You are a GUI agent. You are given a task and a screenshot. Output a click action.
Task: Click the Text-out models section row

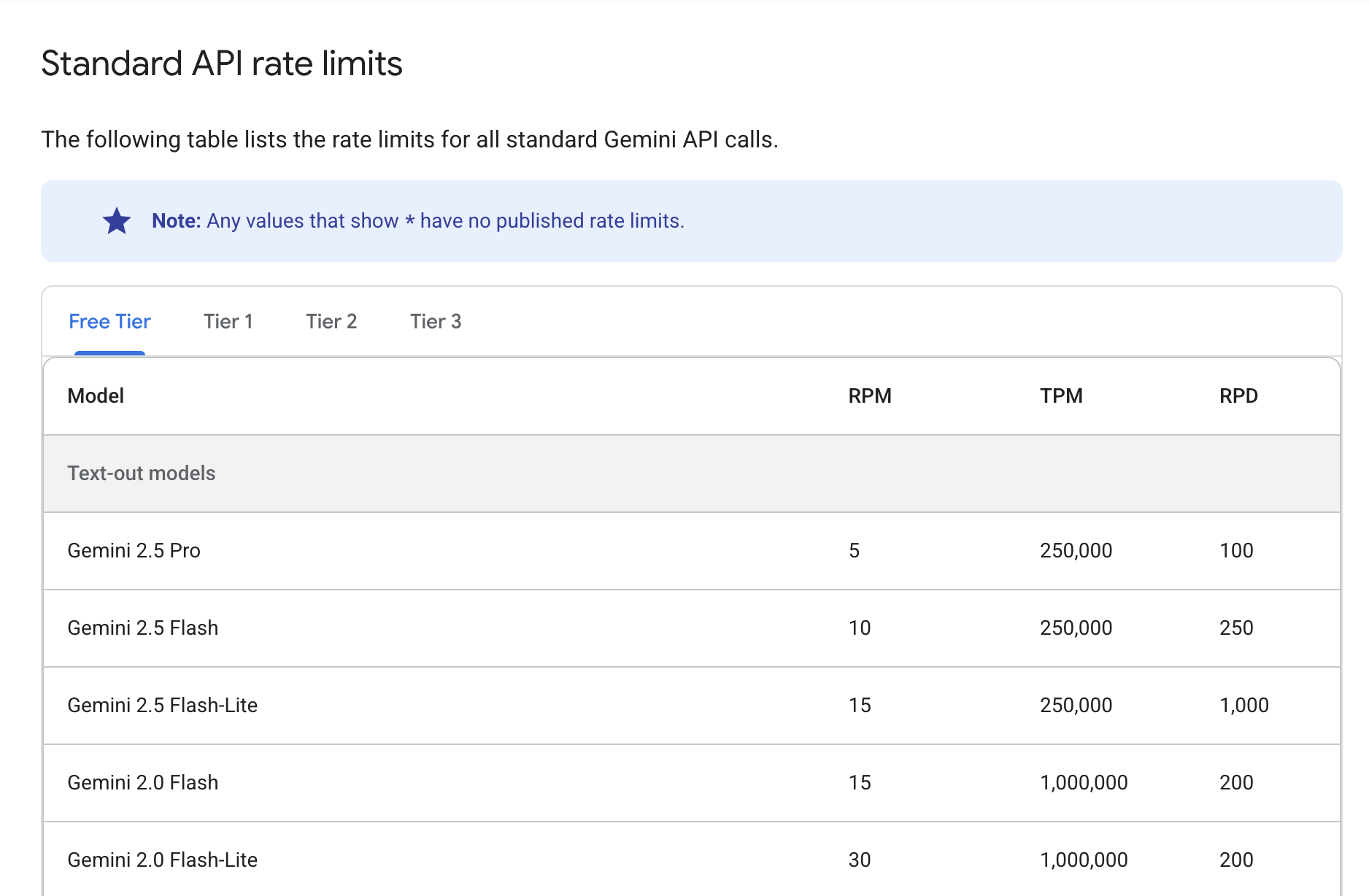pos(142,474)
